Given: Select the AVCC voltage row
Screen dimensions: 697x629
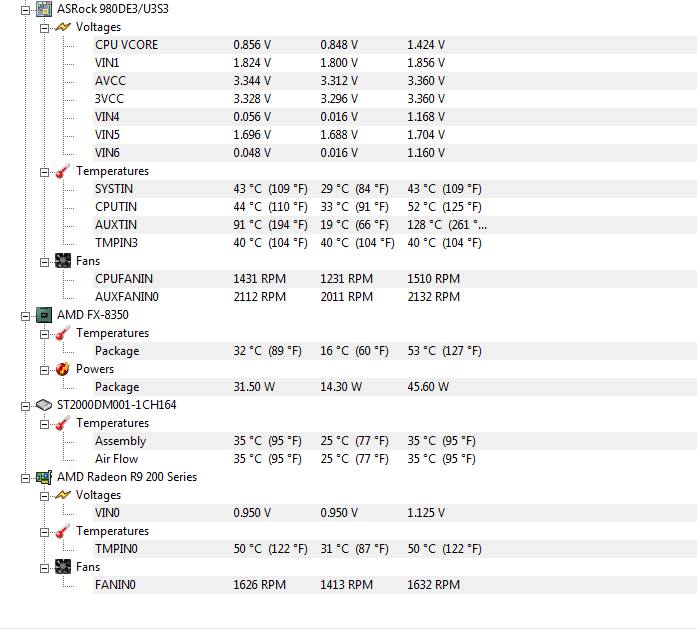Looking at the screenshot, I should pyautogui.click(x=395, y=81).
